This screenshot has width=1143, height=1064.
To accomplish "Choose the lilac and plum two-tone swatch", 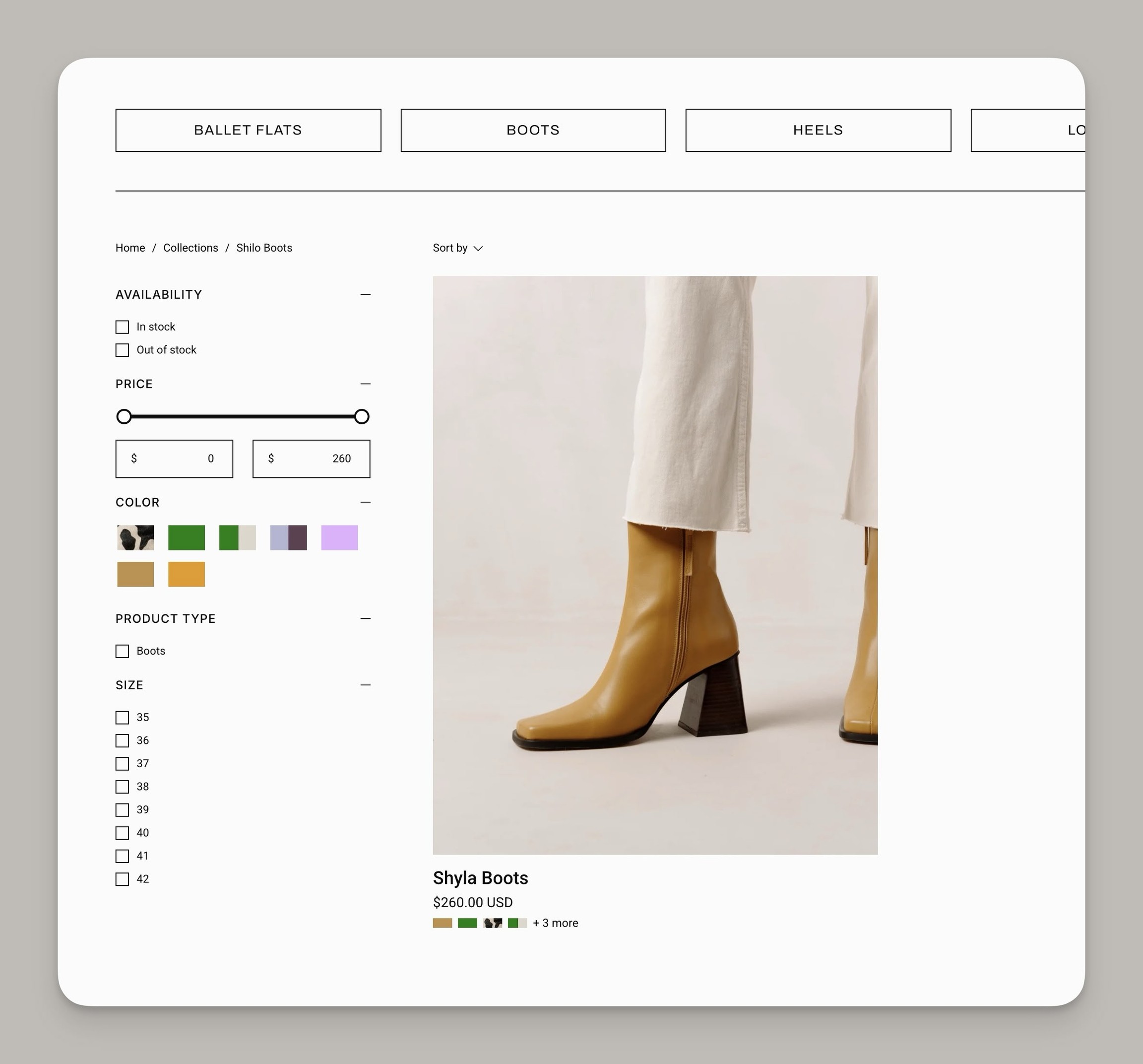I will (x=288, y=538).
